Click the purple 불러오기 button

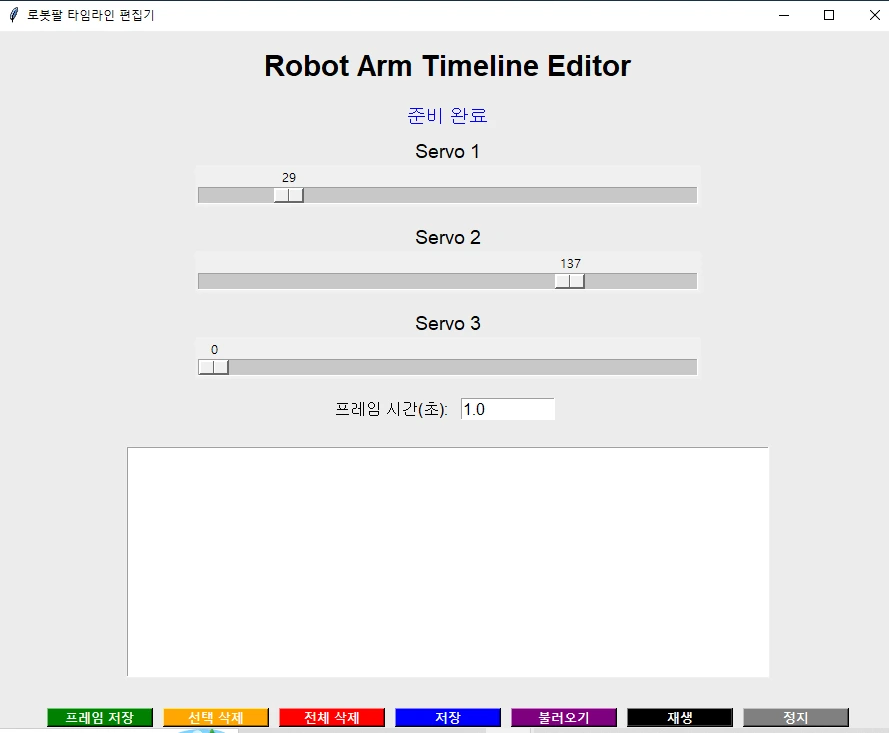coord(564,717)
